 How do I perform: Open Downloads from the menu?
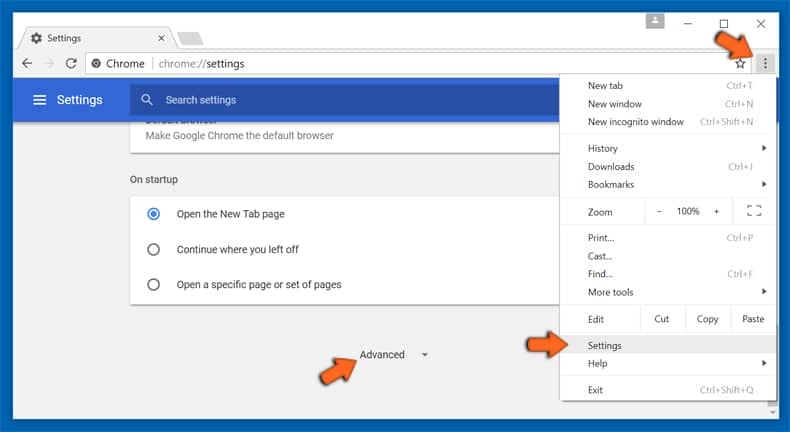(668, 166)
